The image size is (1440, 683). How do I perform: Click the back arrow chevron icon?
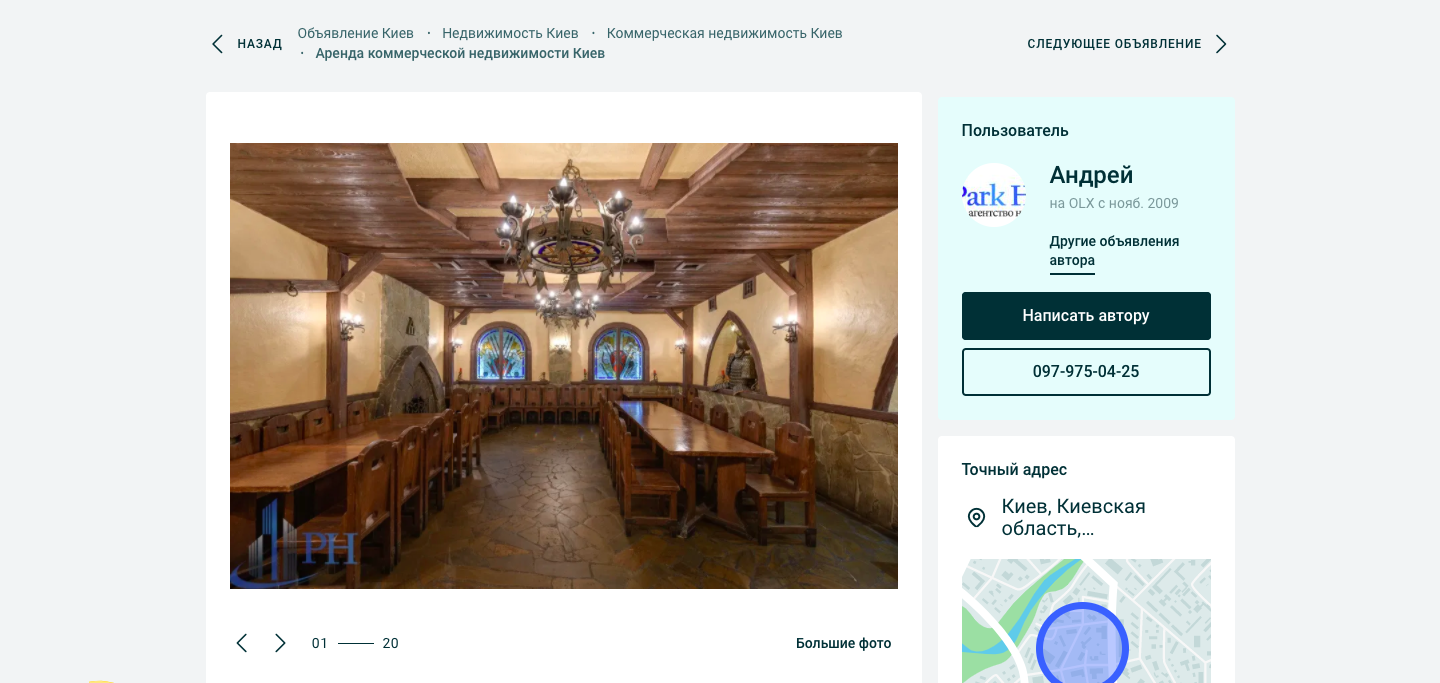[217, 44]
